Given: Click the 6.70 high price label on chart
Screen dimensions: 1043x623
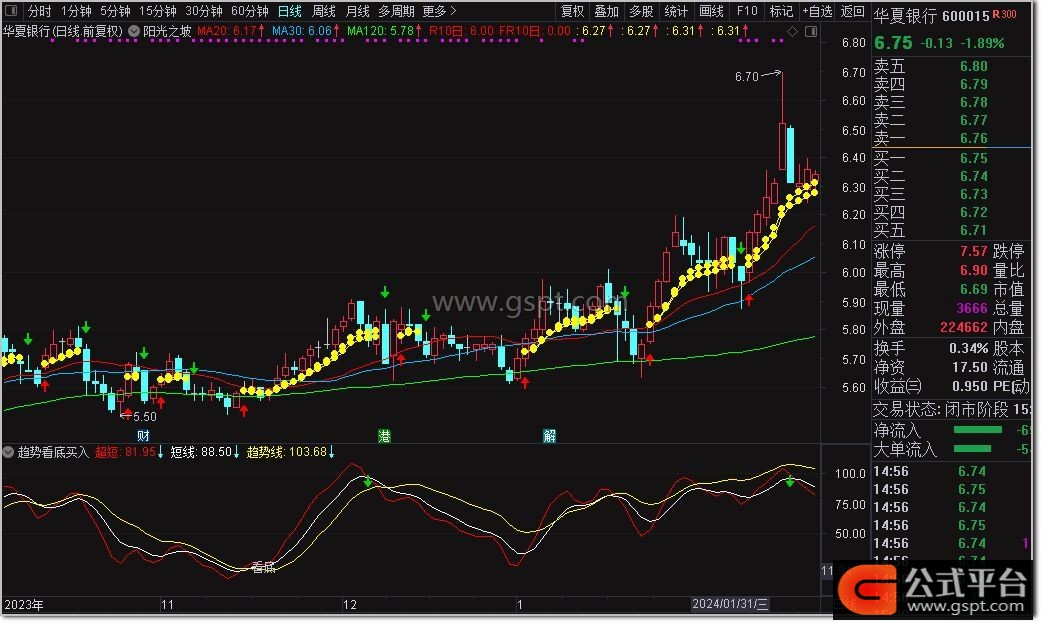Looking at the screenshot, I should tap(746, 76).
